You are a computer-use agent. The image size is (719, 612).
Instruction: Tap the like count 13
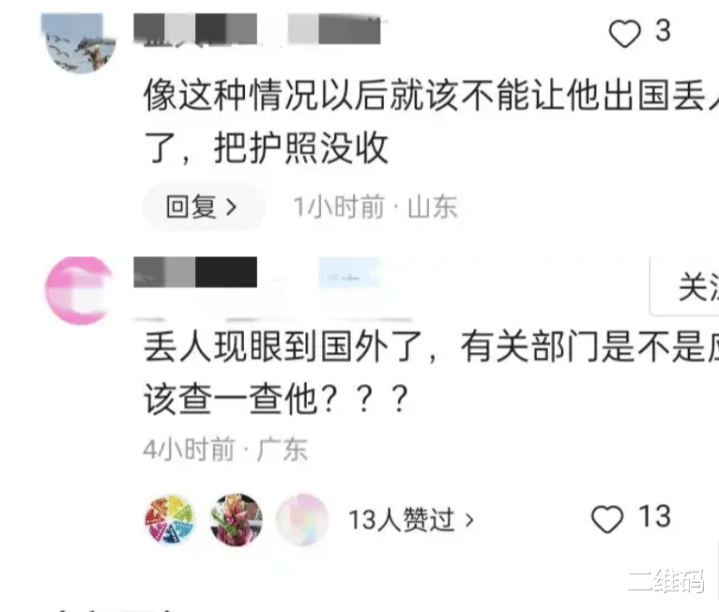pos(654,516)
